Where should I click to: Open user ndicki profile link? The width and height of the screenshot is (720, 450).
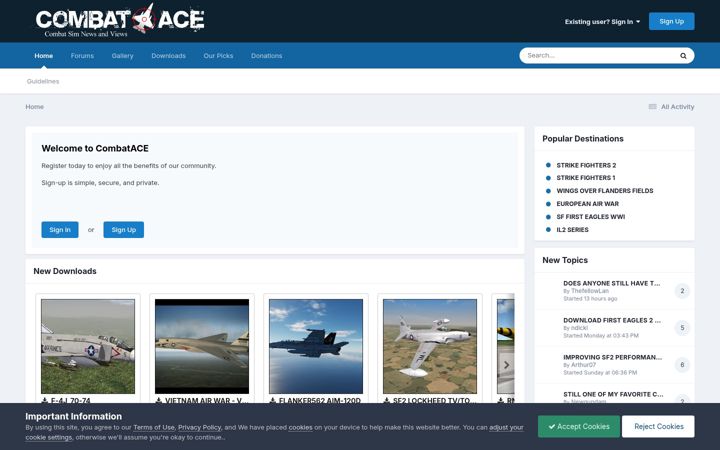(579, 328)
